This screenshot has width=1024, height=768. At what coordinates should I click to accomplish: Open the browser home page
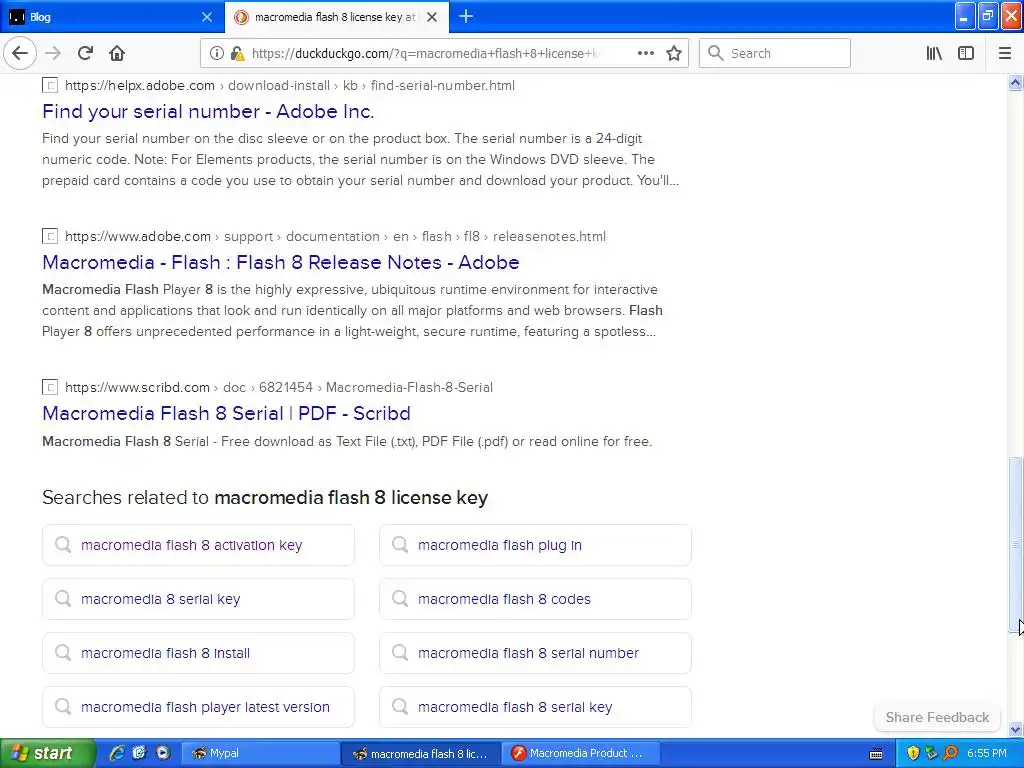point(117,54)
